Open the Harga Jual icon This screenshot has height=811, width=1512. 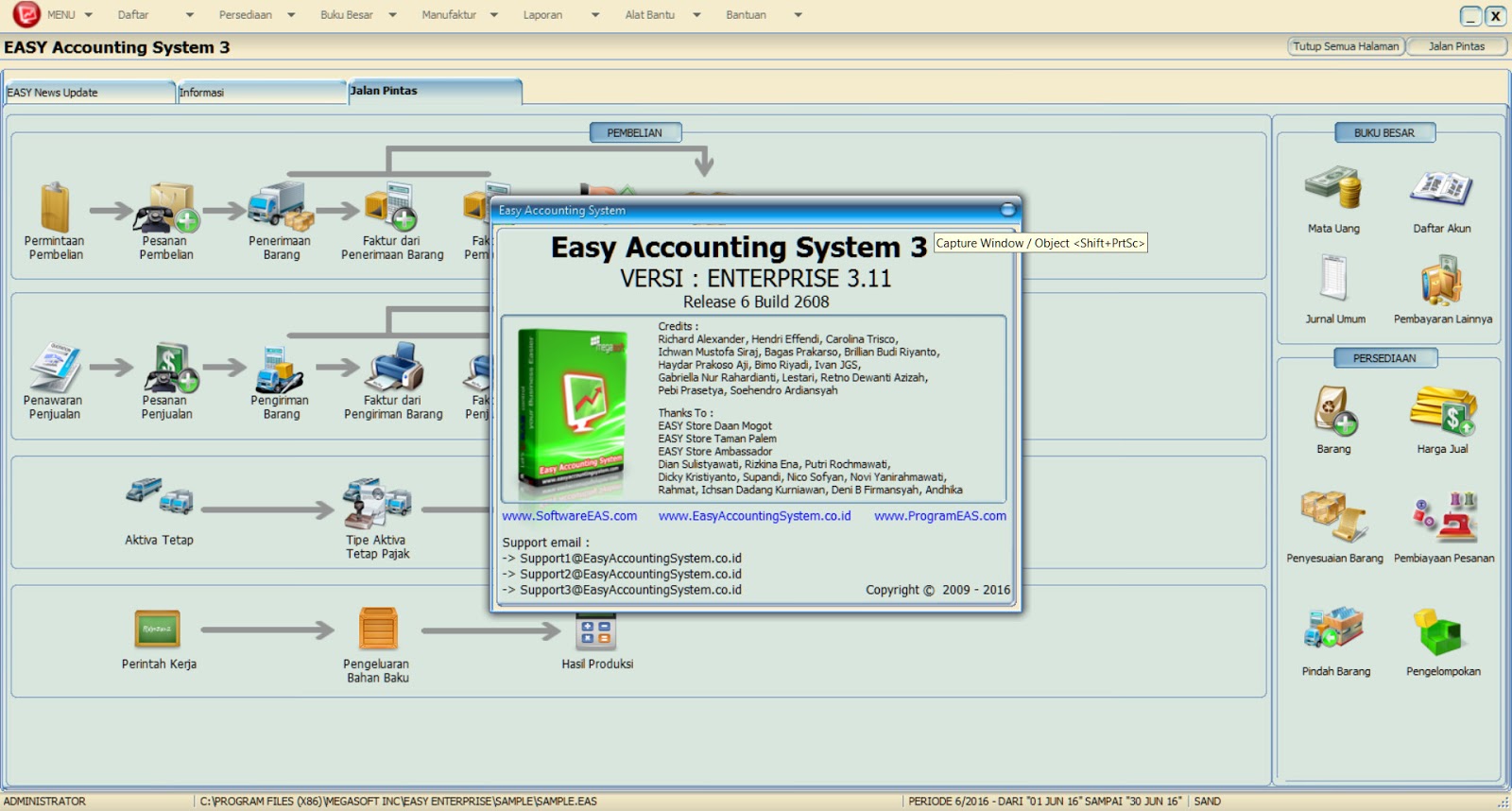pyautogui.click(x=1443, y=409)
